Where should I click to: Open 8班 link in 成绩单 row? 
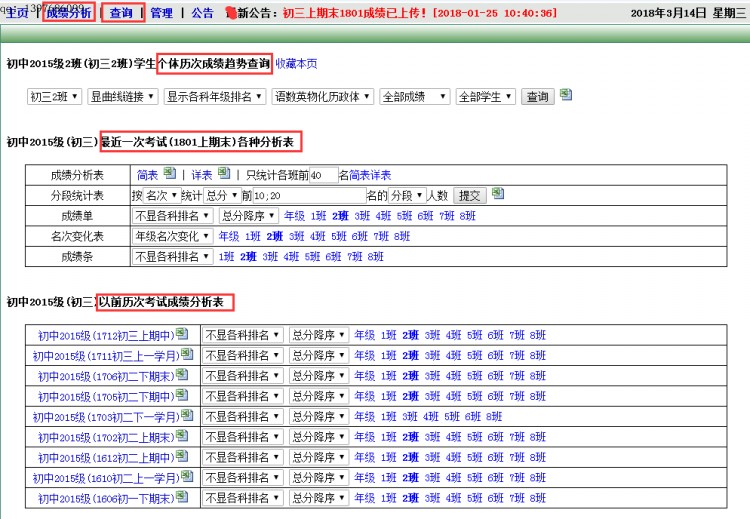(467, 216)
